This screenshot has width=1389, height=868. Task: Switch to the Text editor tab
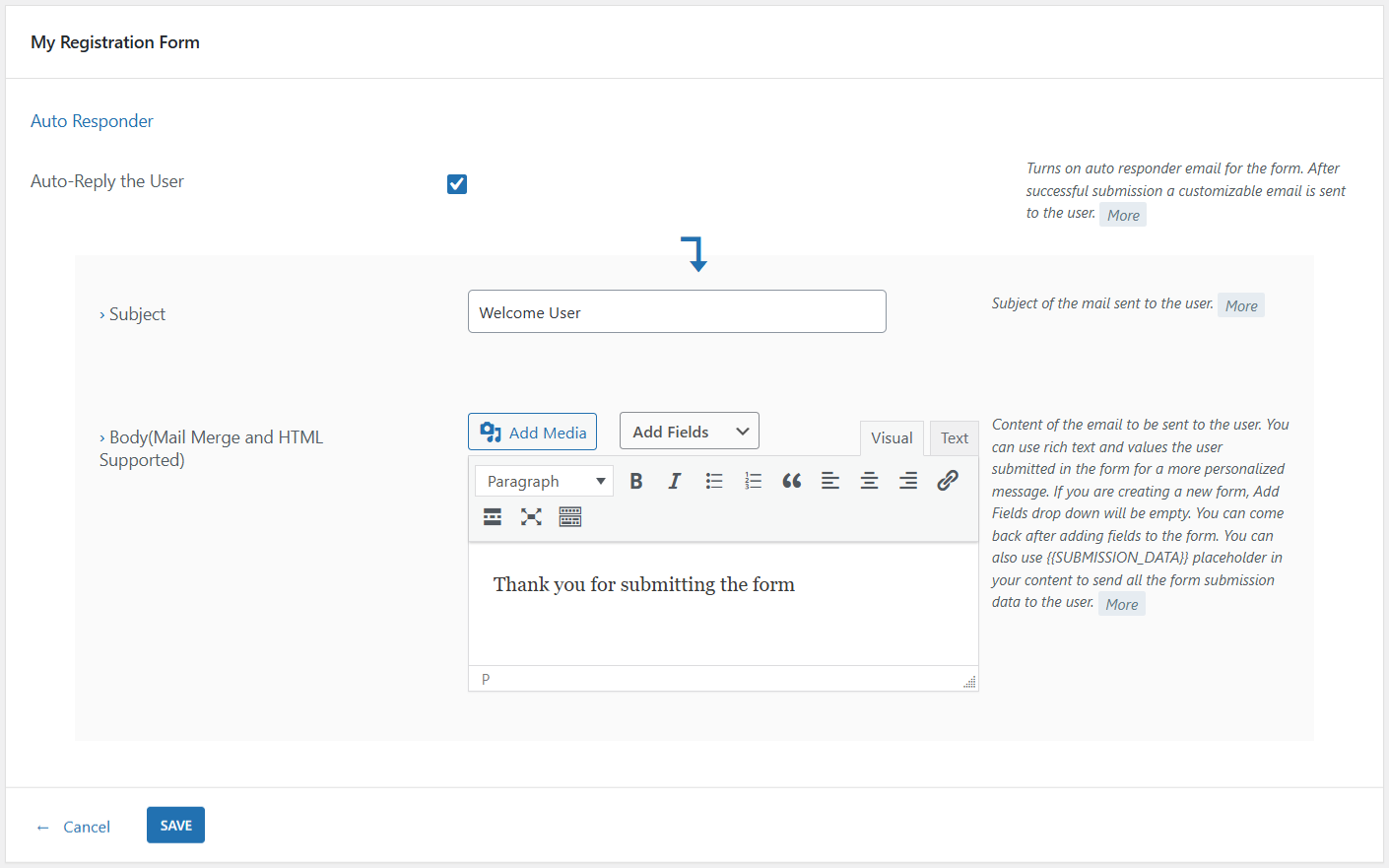click(x=954, y=438)
